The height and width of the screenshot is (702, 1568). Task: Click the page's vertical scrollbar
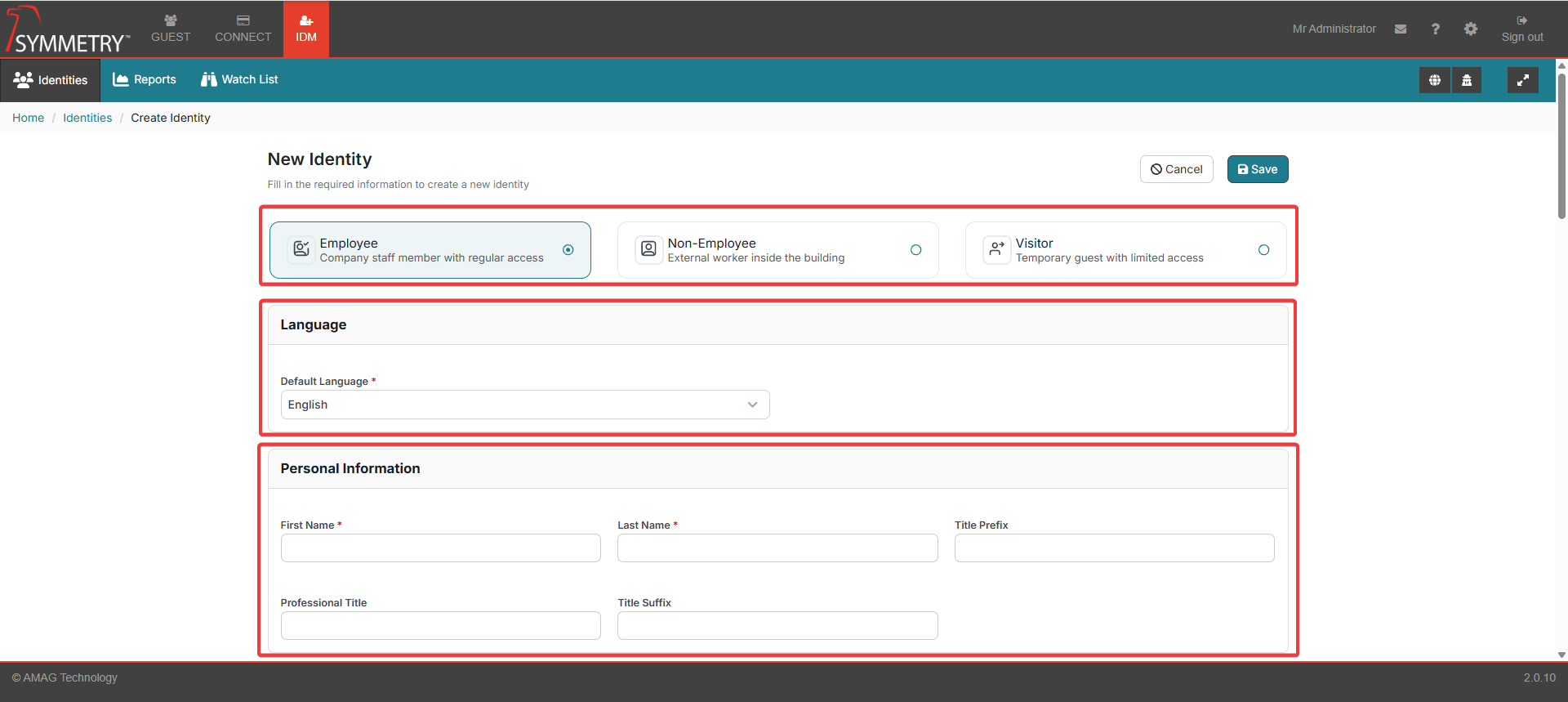[x=1561, y=147]
